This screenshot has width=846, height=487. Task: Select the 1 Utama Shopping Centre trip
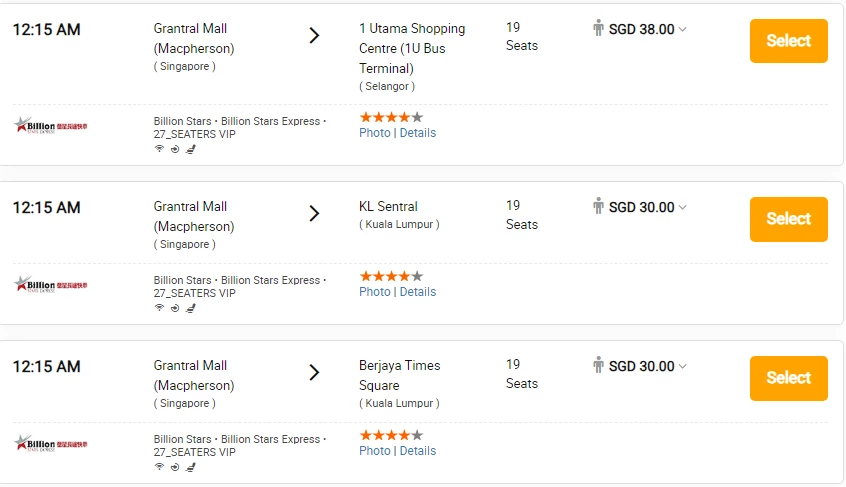tap(788, 41)
